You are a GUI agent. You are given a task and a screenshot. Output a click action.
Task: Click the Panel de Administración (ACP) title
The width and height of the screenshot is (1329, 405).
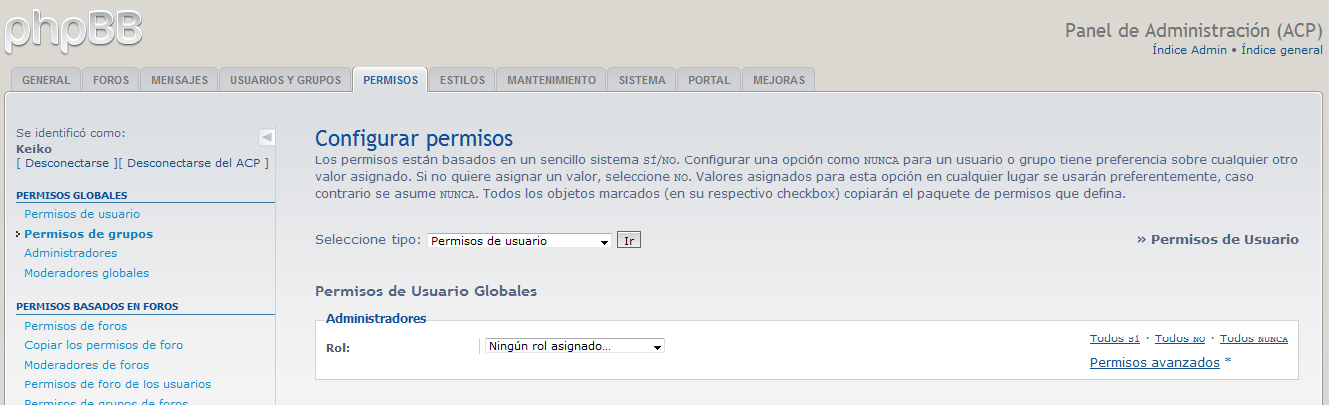tap(1194, 30)
